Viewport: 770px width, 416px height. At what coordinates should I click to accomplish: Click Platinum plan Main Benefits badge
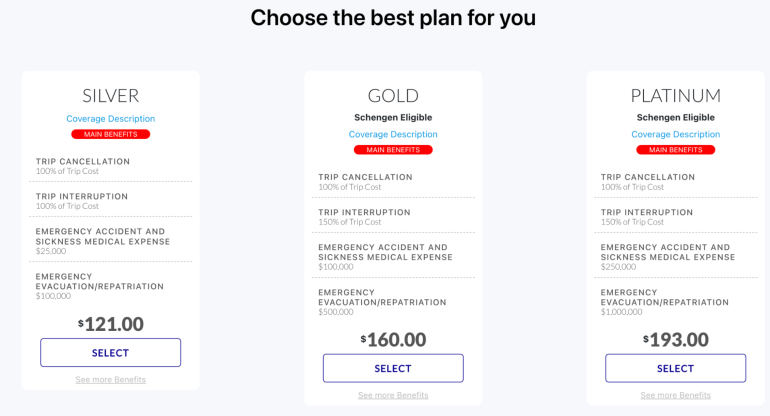(x=675, y=150)
